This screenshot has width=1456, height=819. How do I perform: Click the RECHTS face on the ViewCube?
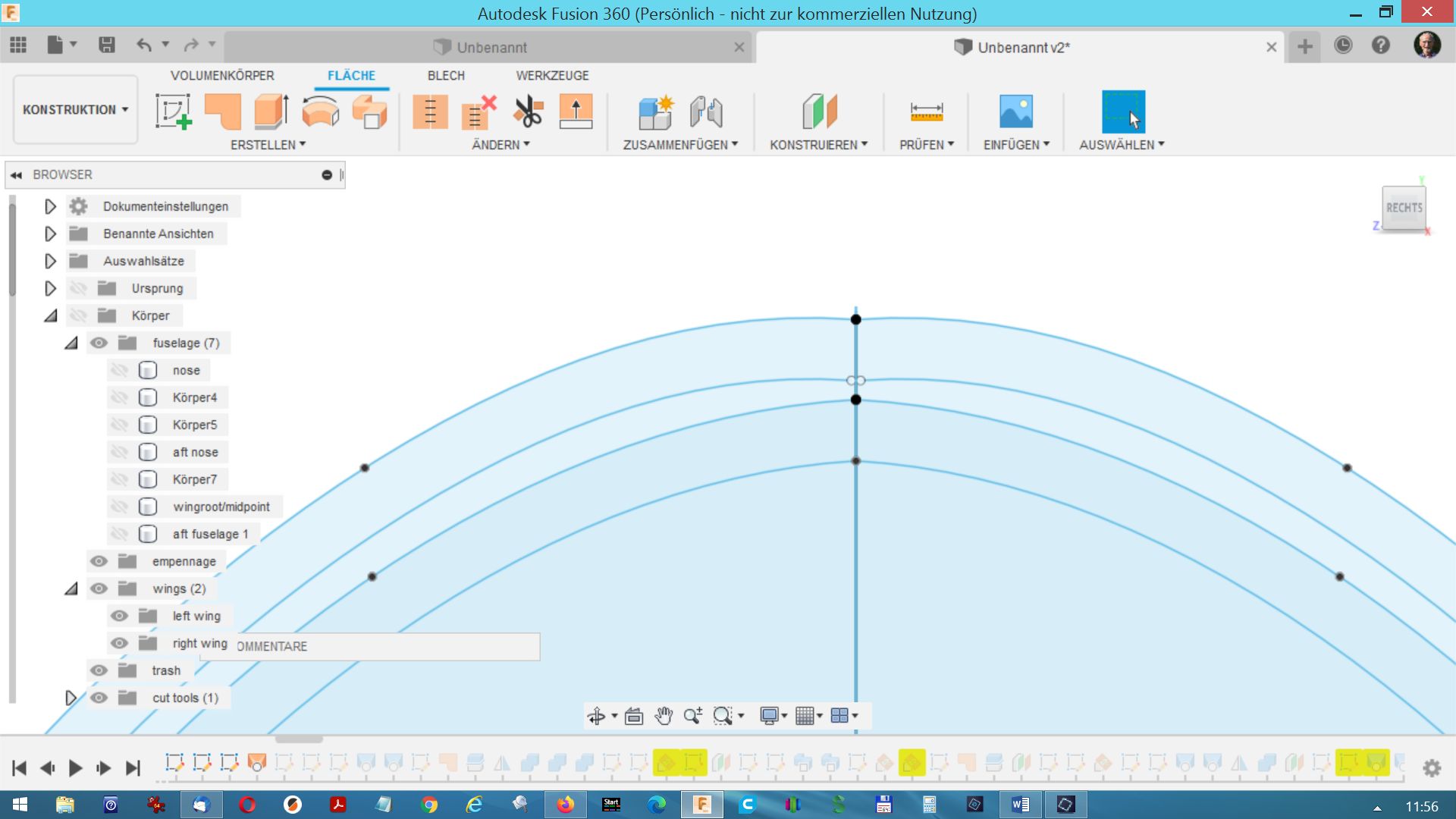[1404, 207]
